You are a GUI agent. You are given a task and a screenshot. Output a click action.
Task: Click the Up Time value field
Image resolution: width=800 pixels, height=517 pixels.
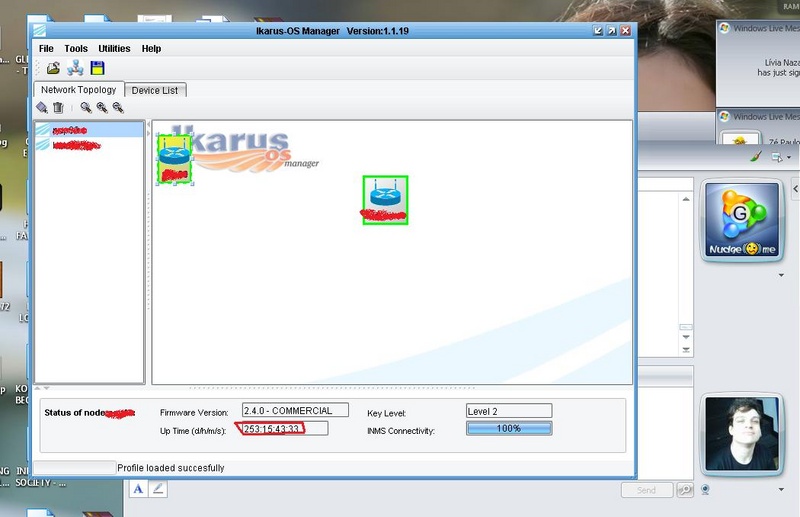pyautogui.click(x=285, y=429)
